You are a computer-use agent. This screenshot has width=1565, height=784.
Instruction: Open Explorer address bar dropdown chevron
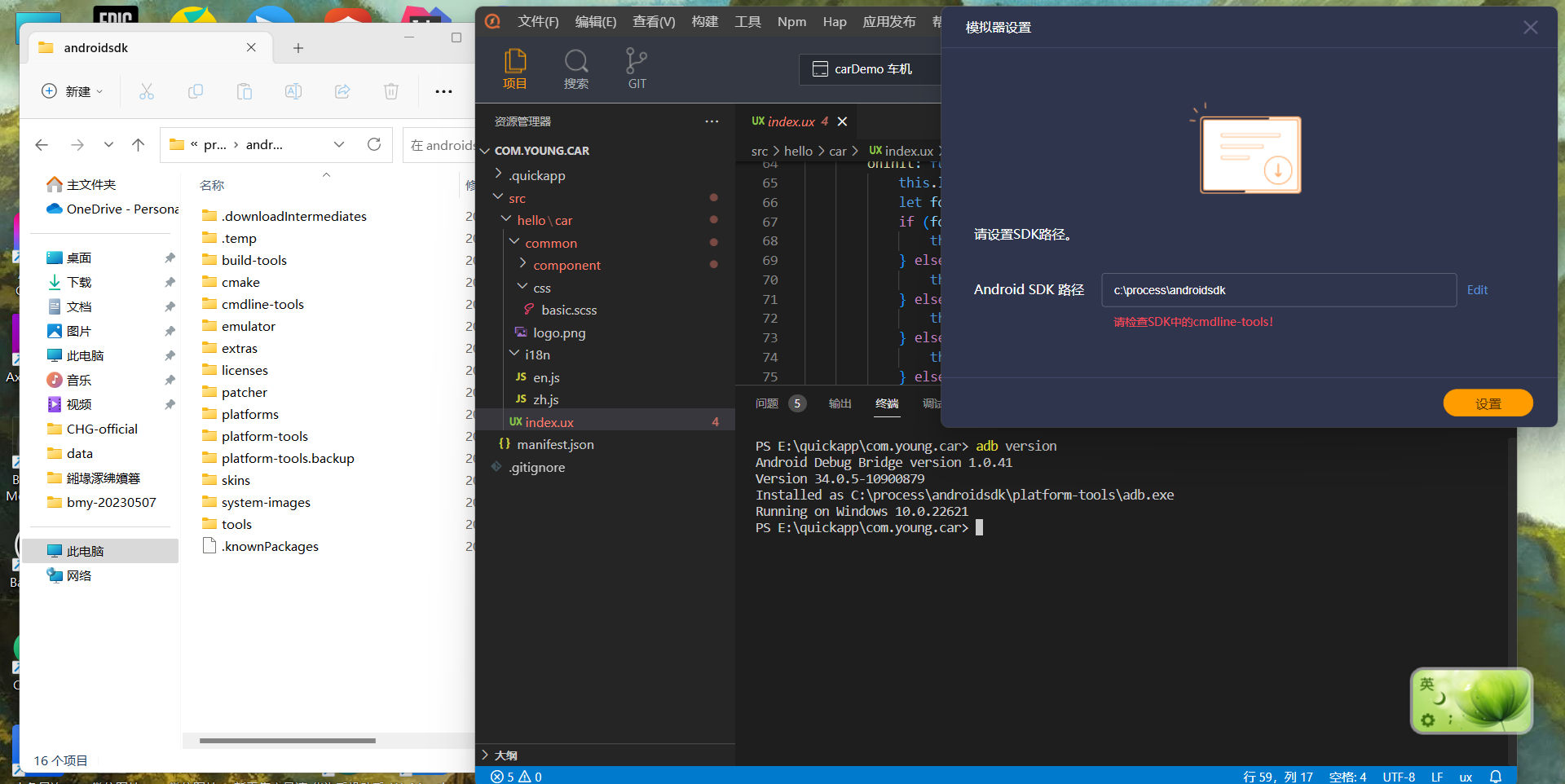click(x=339, y=144)
